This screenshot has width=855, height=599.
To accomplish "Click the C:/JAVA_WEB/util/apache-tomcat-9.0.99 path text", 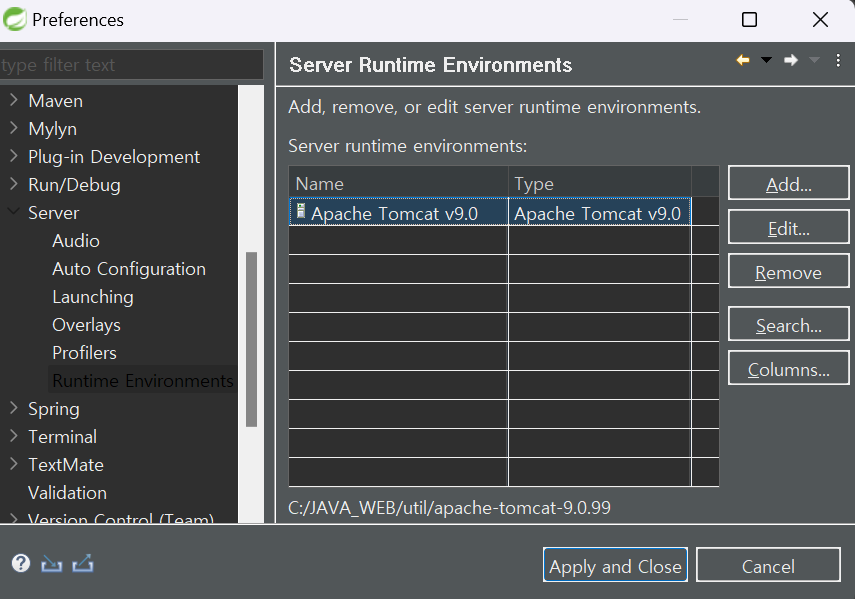I will click(449, 507).
